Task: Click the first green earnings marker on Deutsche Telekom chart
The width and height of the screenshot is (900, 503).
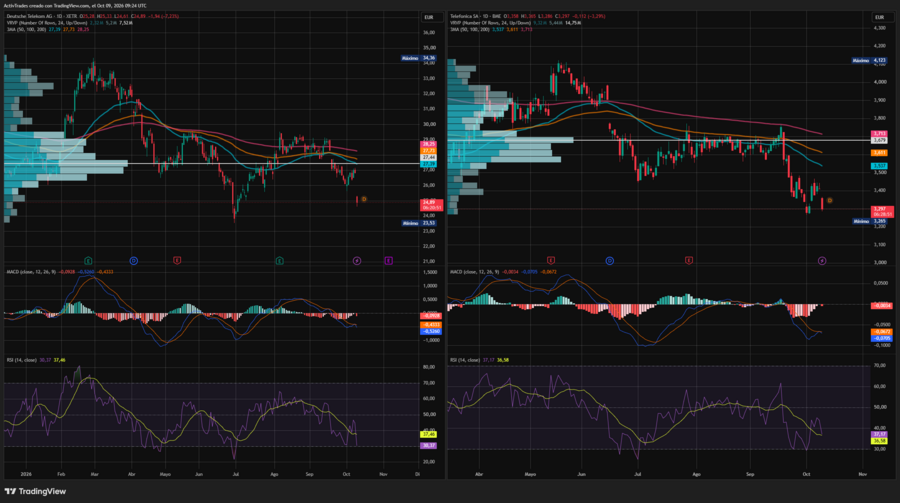Action: 88,261
